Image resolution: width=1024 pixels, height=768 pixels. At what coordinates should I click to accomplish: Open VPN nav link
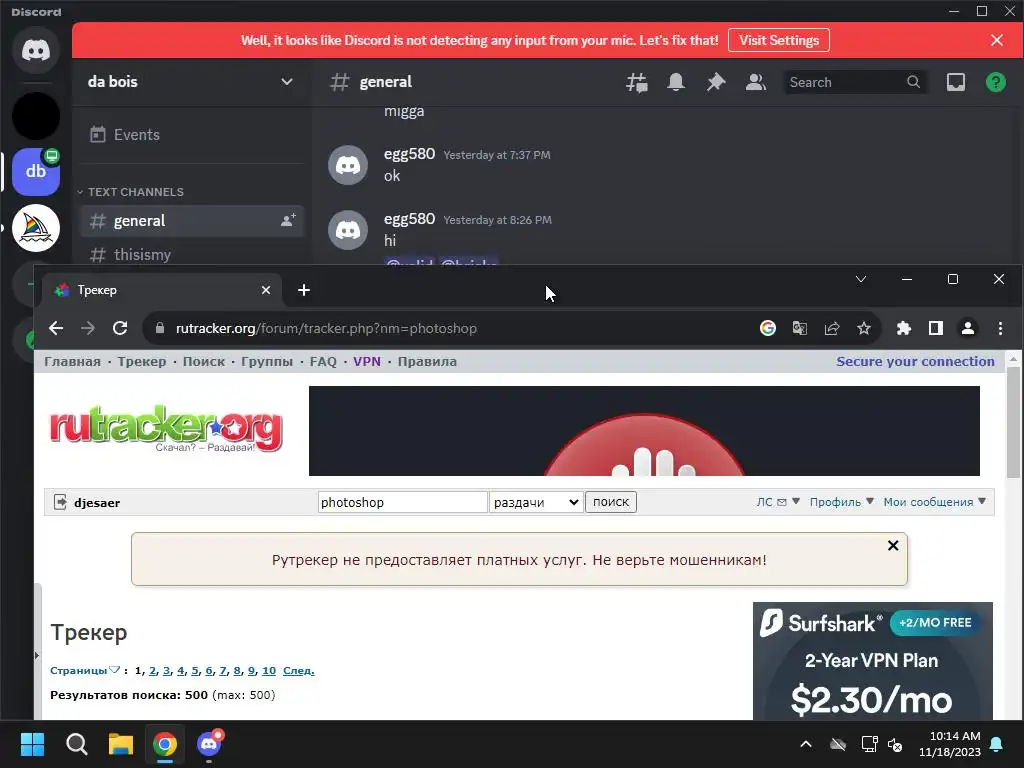tap(367, 362)
